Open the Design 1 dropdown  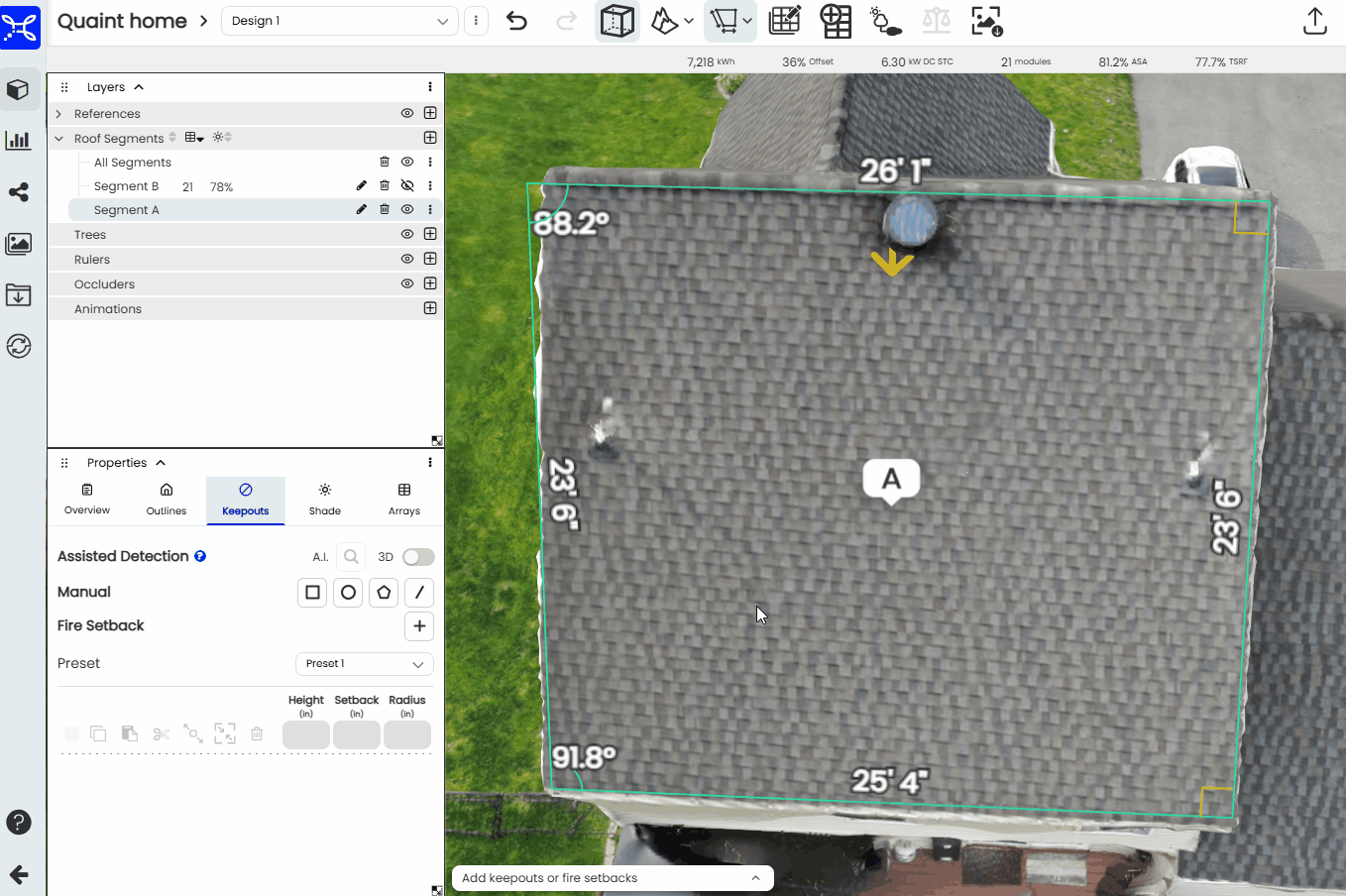(x=339, y=20)
